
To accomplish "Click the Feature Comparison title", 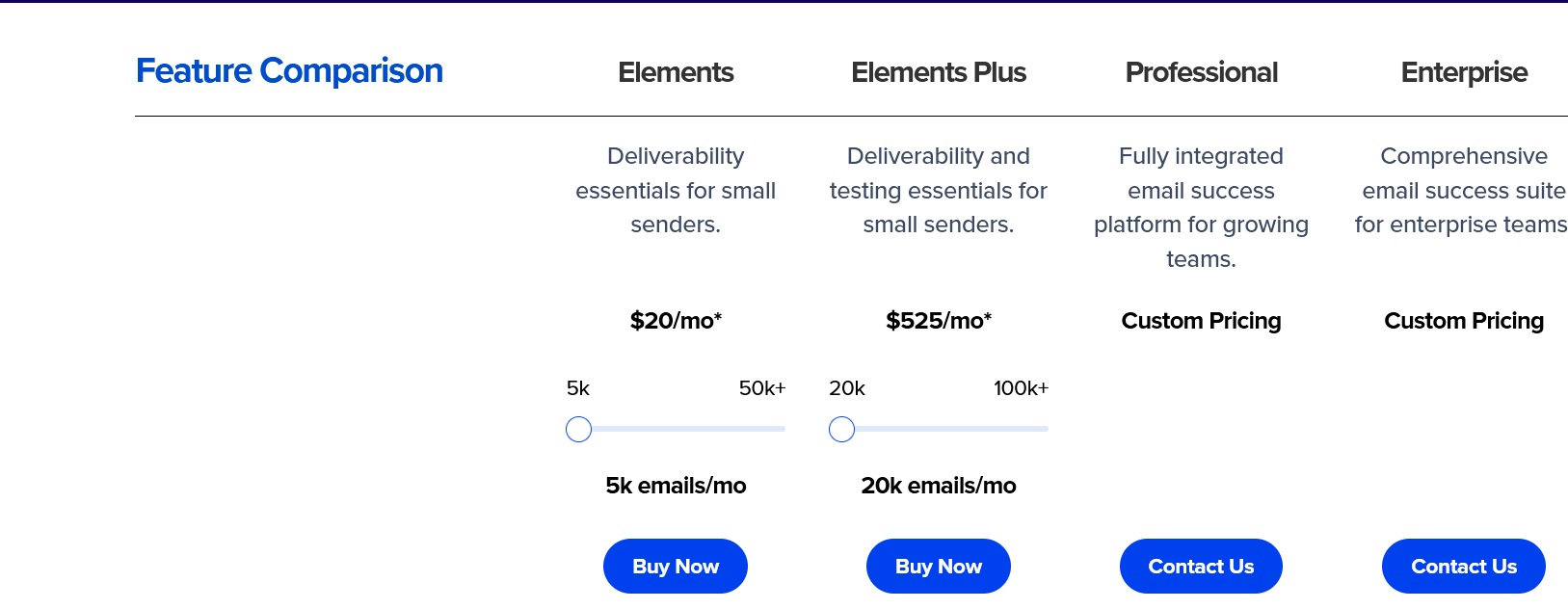I will (x=289, y=71).
